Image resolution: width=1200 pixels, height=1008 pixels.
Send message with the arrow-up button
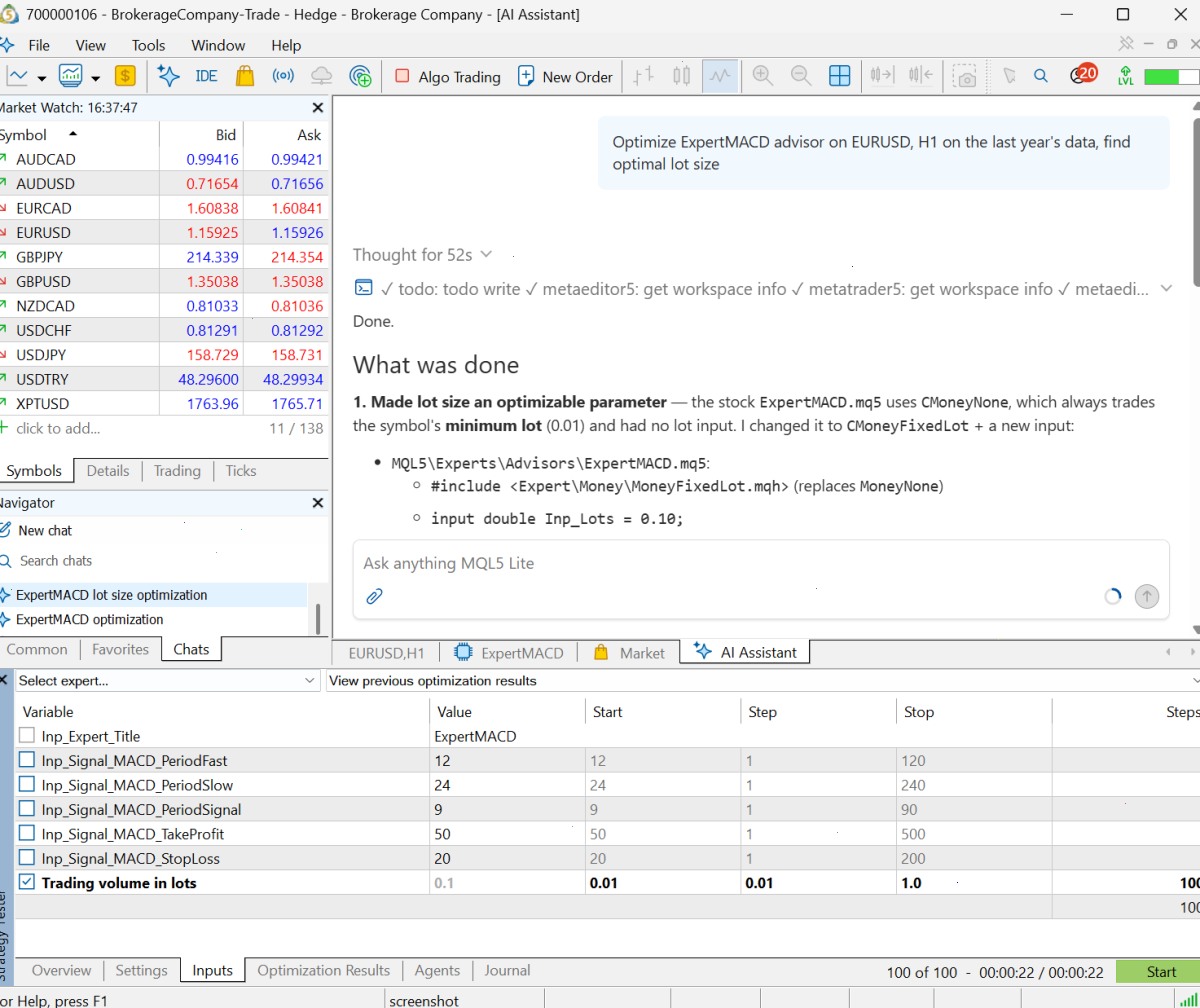tap(1147, 596)
